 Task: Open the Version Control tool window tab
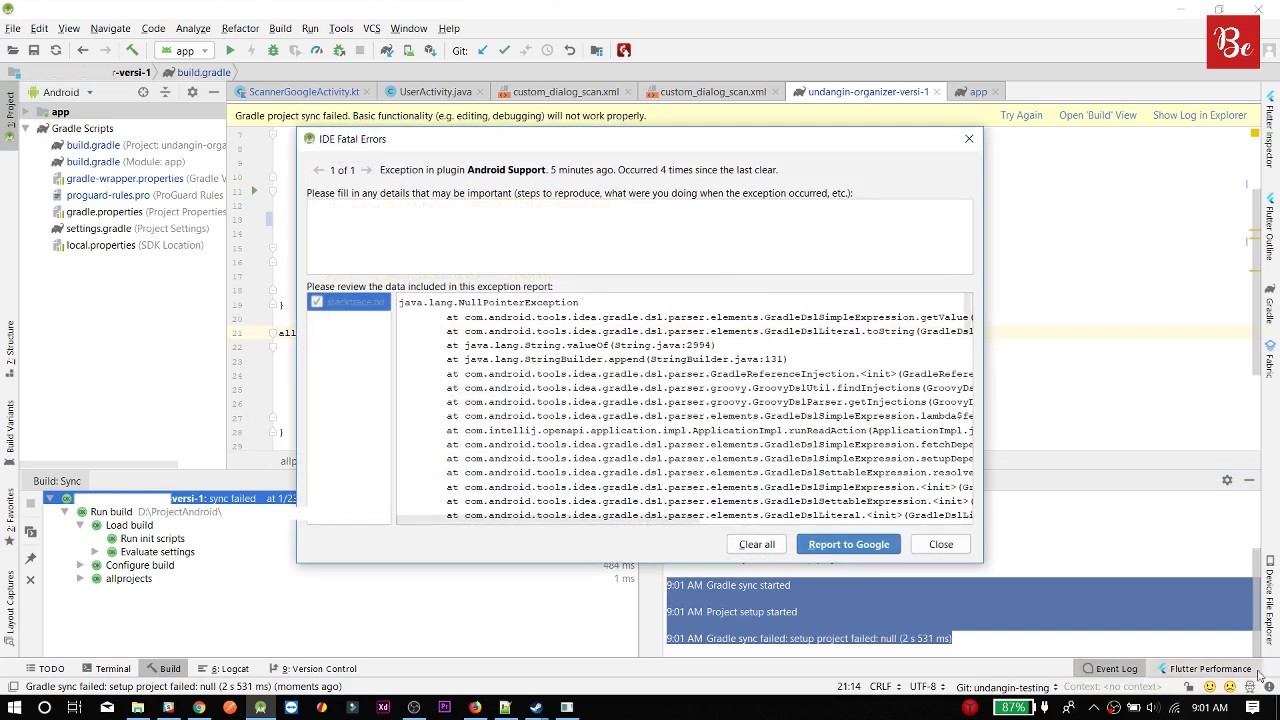312,669
